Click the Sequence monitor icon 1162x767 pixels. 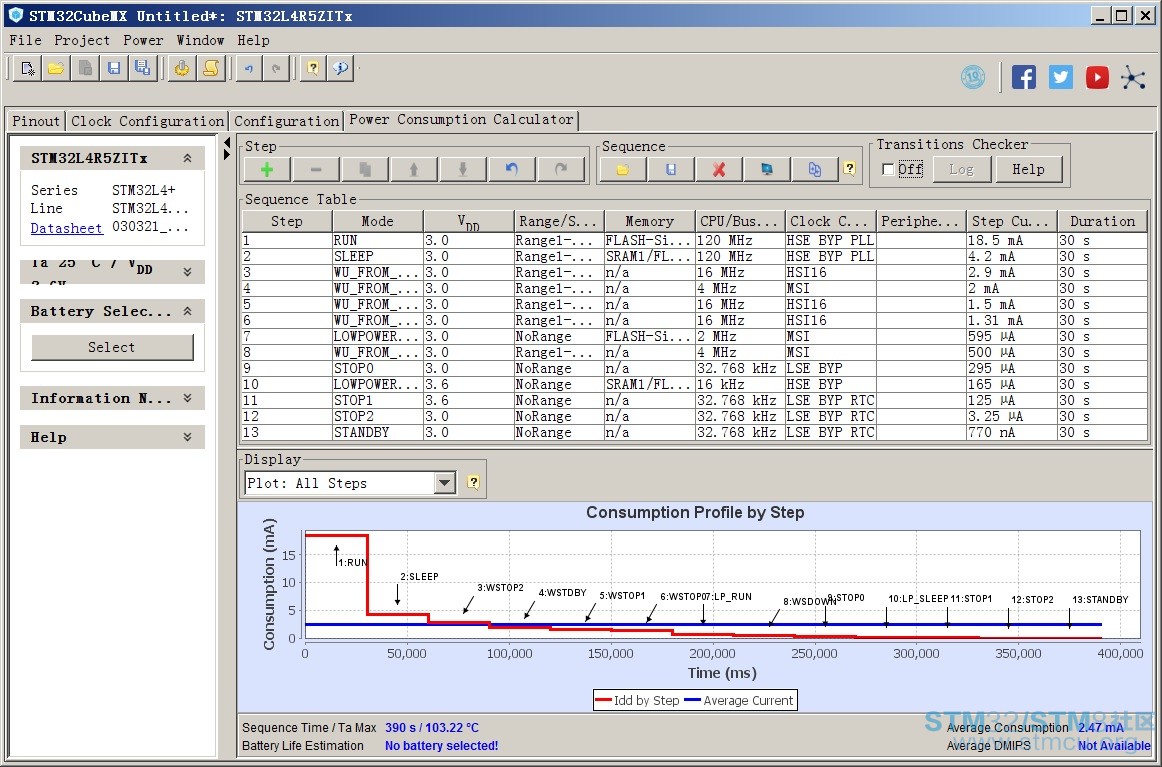767,170
